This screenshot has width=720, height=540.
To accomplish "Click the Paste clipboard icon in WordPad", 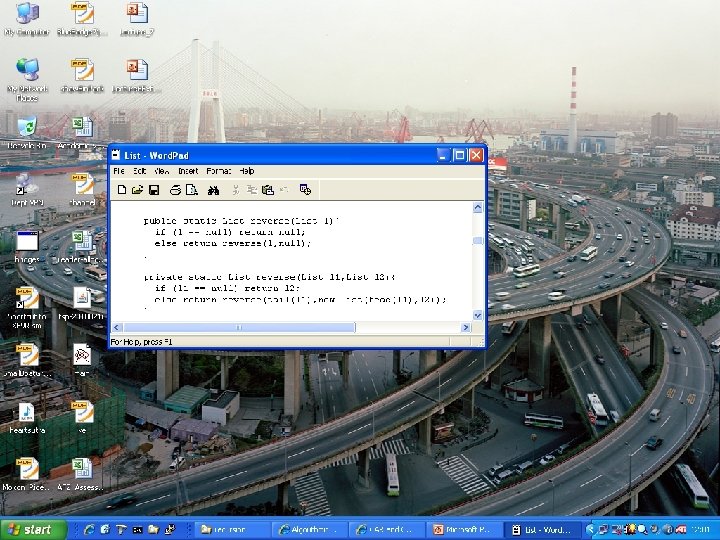I will coord(268,190).
